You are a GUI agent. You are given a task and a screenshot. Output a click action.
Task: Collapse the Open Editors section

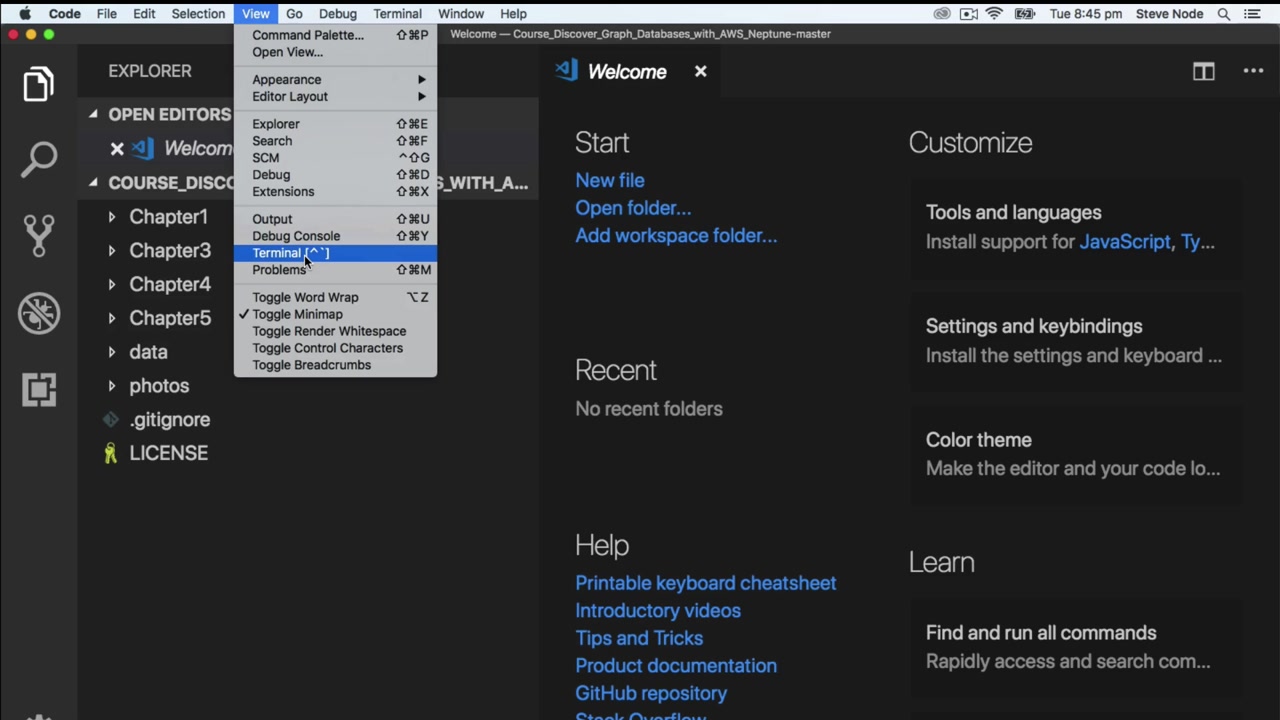point(93,114)
